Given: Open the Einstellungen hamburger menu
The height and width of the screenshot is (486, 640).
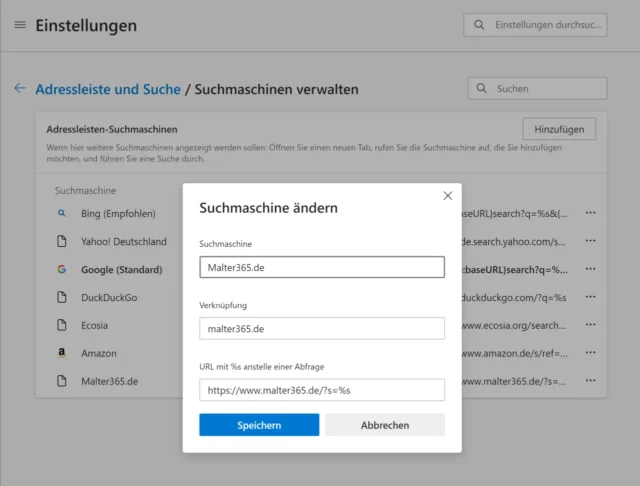Looking at the screenshot, I should pos(20,25).
